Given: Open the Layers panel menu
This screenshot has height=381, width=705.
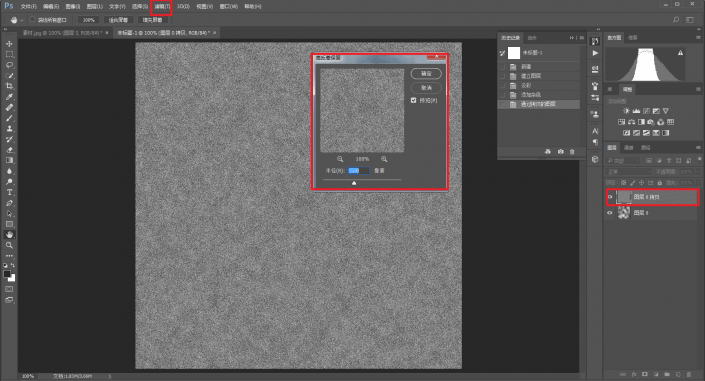Looking at the screenshot, I should pos(698,148).
